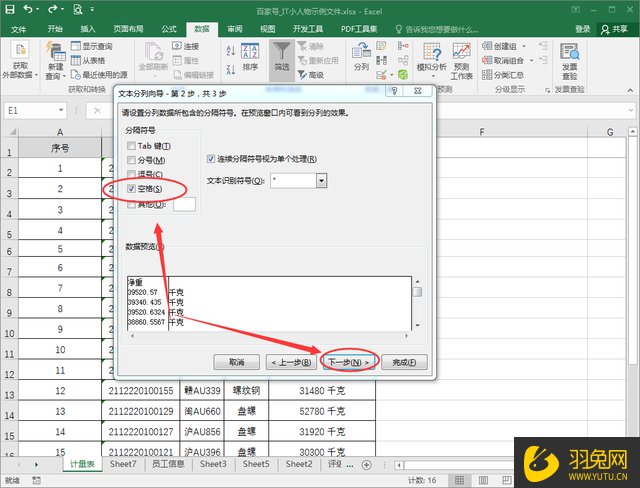Check the 其他 other delimiter checkbox
This screenshot has width=640, height=488.
tap(131, 204)
